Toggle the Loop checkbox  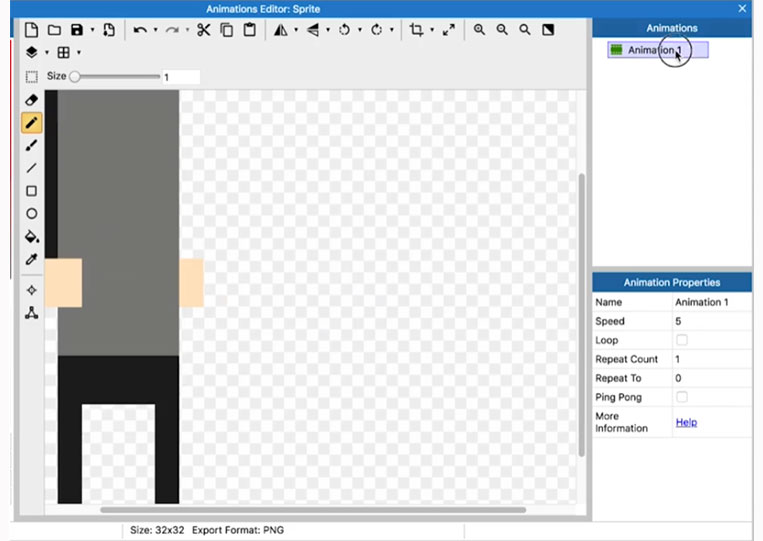tap(682, 340)
